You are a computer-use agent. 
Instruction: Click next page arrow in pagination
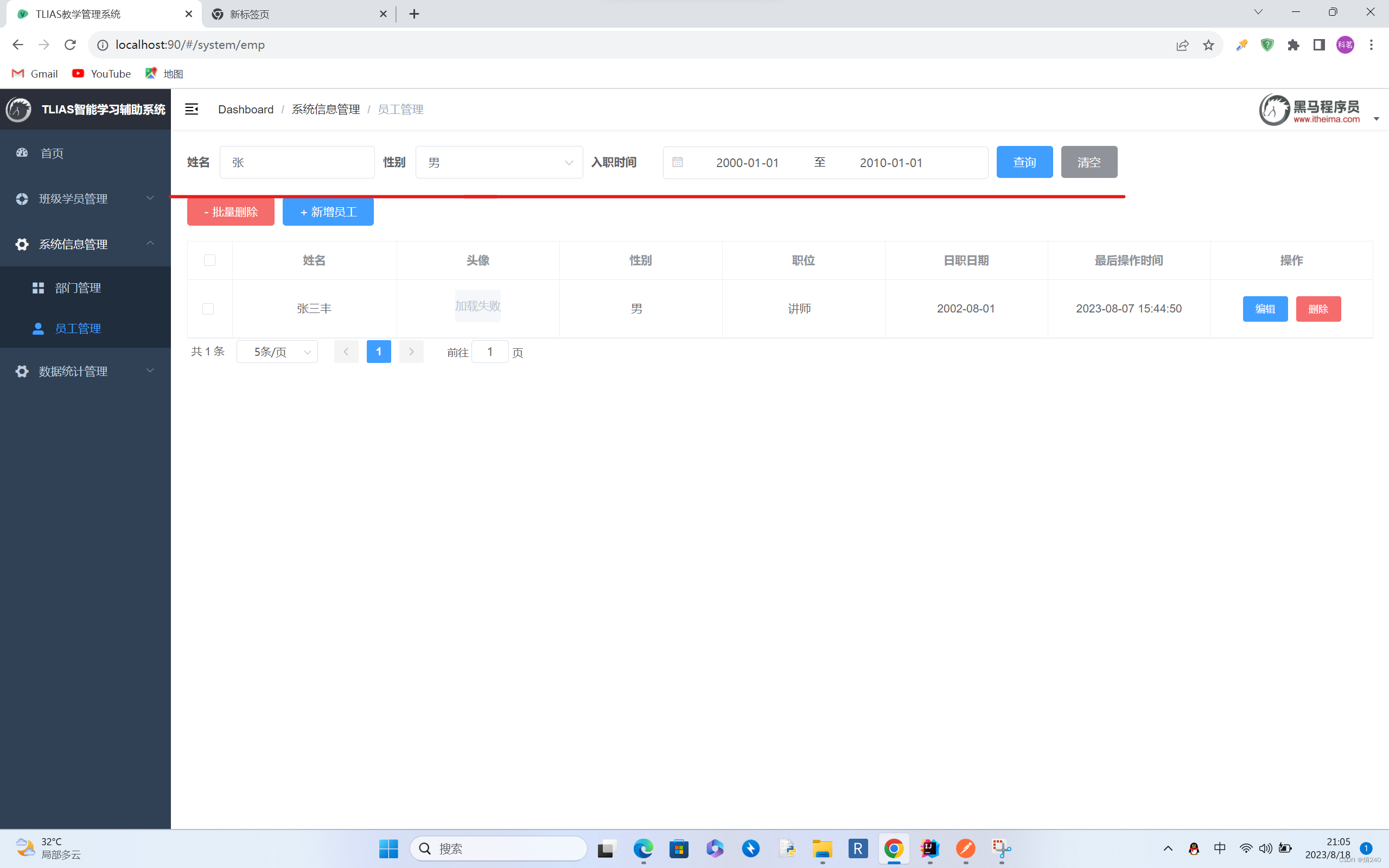[411, 352]
